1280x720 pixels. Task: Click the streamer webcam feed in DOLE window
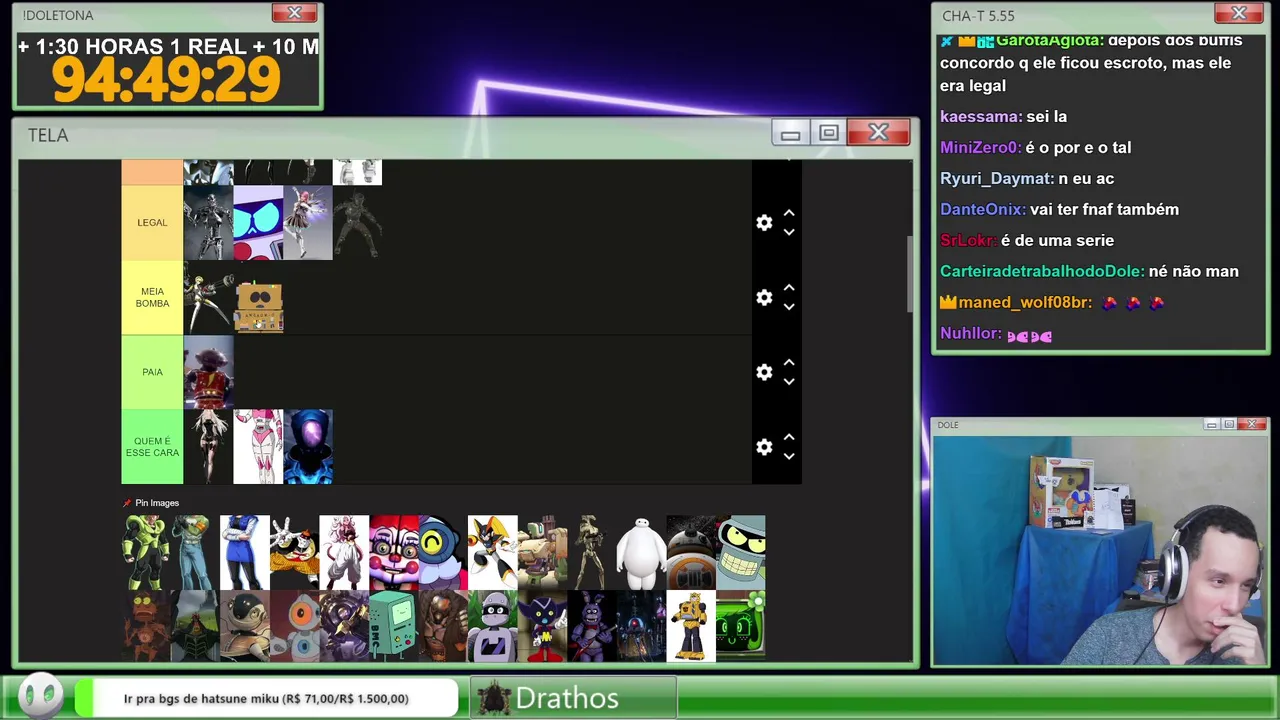pyautogui.click(x=1100, y=551)
